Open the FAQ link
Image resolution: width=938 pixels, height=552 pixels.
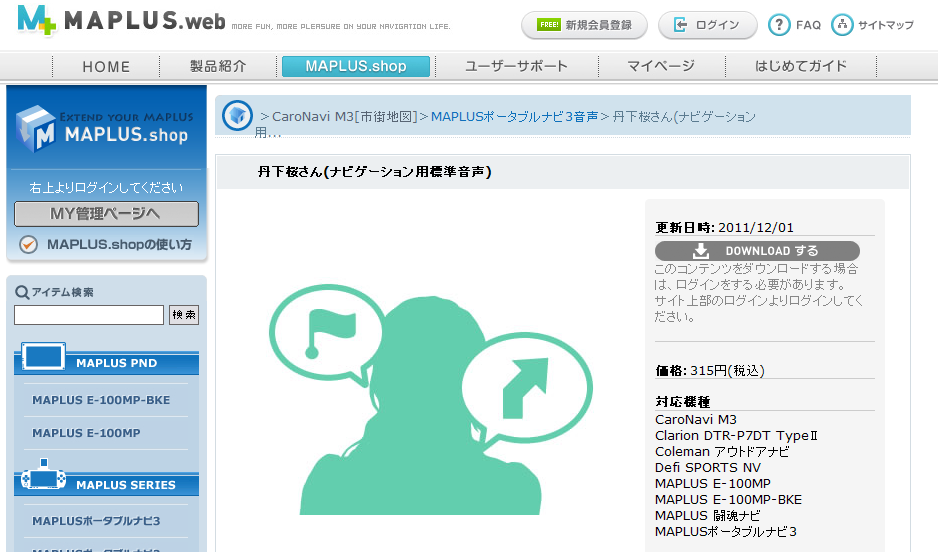(x=808, y=25)
